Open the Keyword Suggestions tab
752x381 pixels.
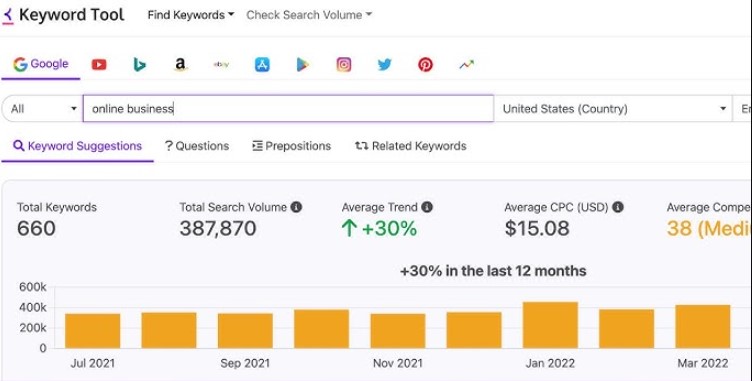(77, 146)
